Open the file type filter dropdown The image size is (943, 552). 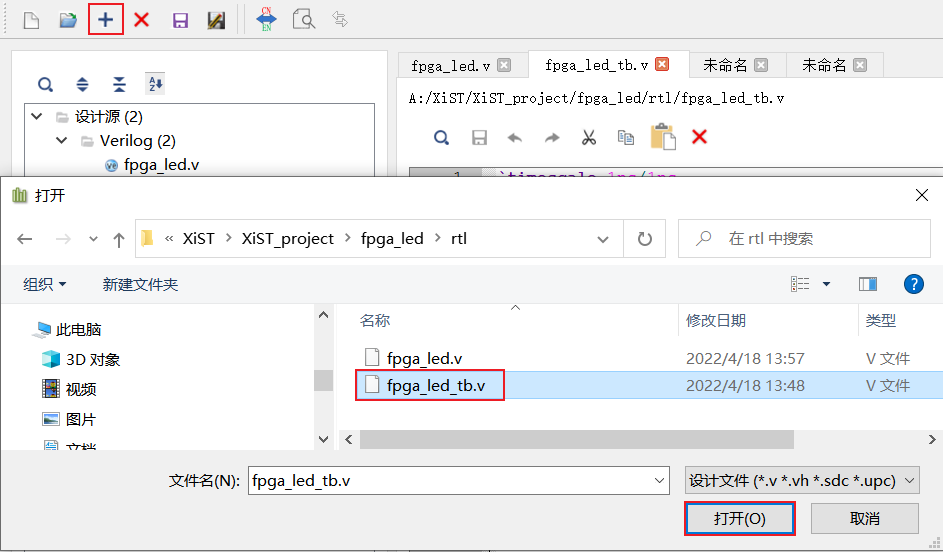[801, 480]
